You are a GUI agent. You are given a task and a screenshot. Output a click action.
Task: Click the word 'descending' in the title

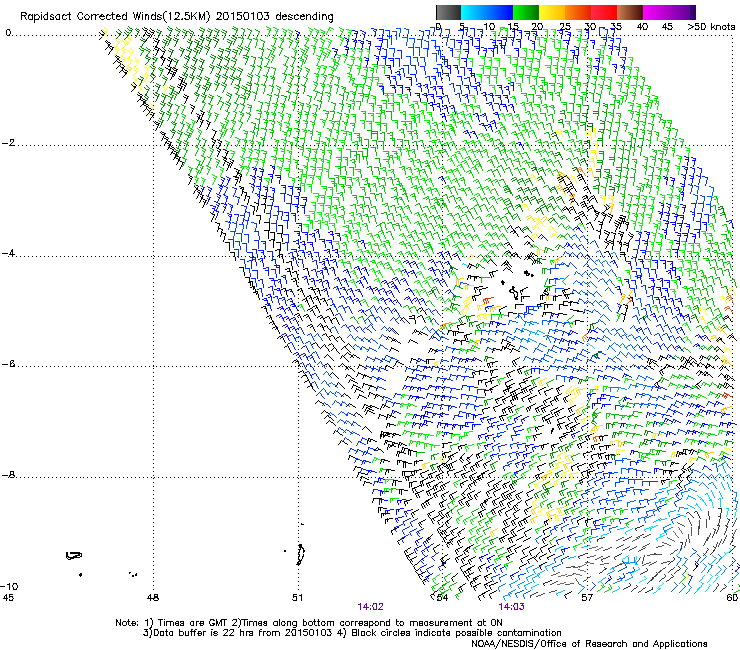(x=304, y=17)
